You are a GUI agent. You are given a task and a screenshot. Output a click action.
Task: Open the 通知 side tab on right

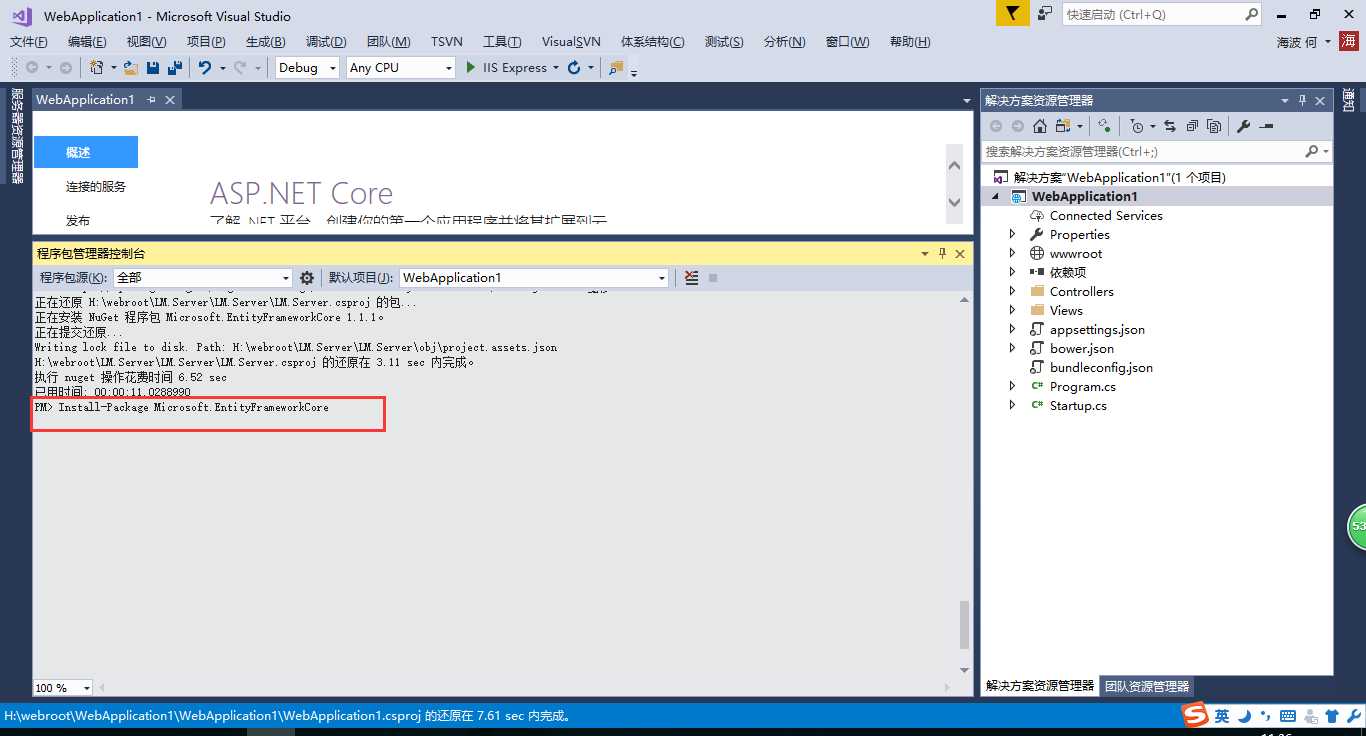[x=1348, y=100]
